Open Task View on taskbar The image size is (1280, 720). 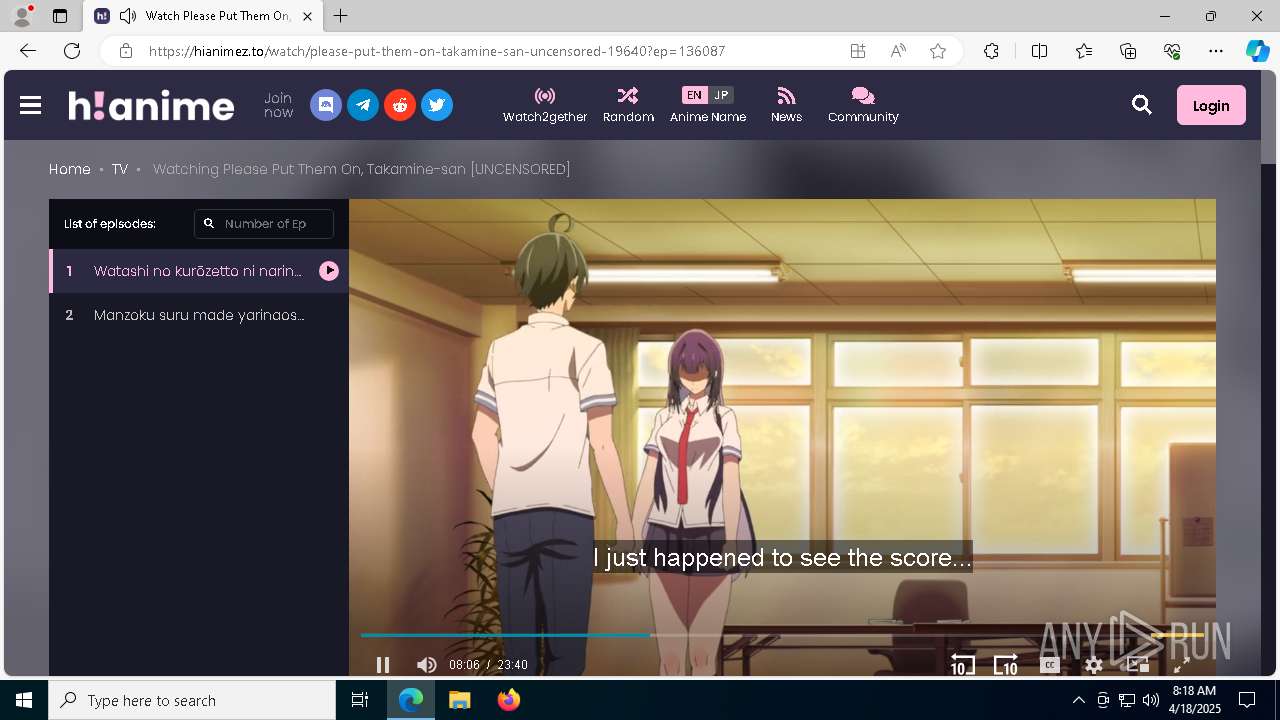[x=360, y=700]
